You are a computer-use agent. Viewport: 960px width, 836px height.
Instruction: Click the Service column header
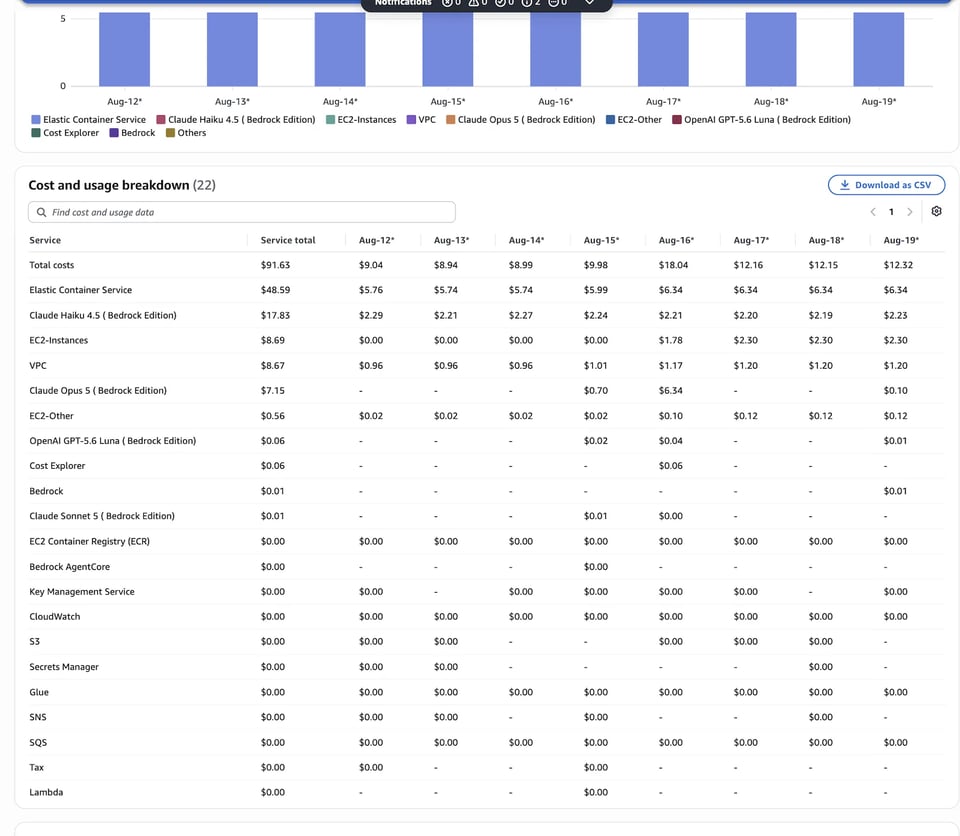coord(45,240)
